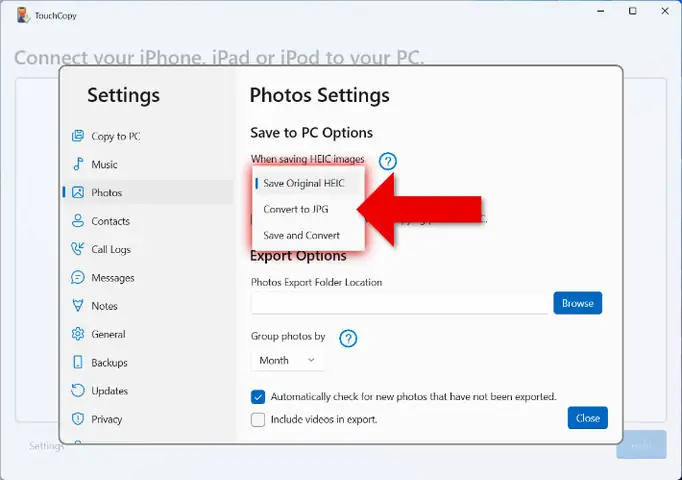
Task: Maximize the TouchCopy window
Action: (632, 11)
